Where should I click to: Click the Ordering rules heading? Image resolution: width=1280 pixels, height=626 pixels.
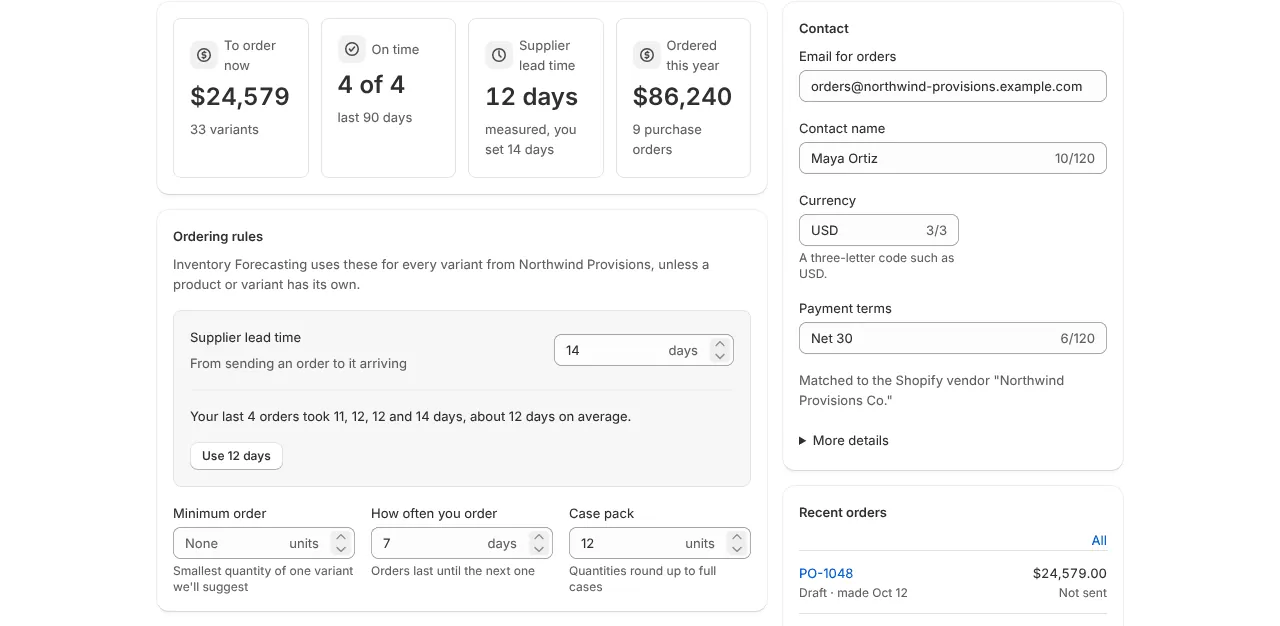point(218,237)
